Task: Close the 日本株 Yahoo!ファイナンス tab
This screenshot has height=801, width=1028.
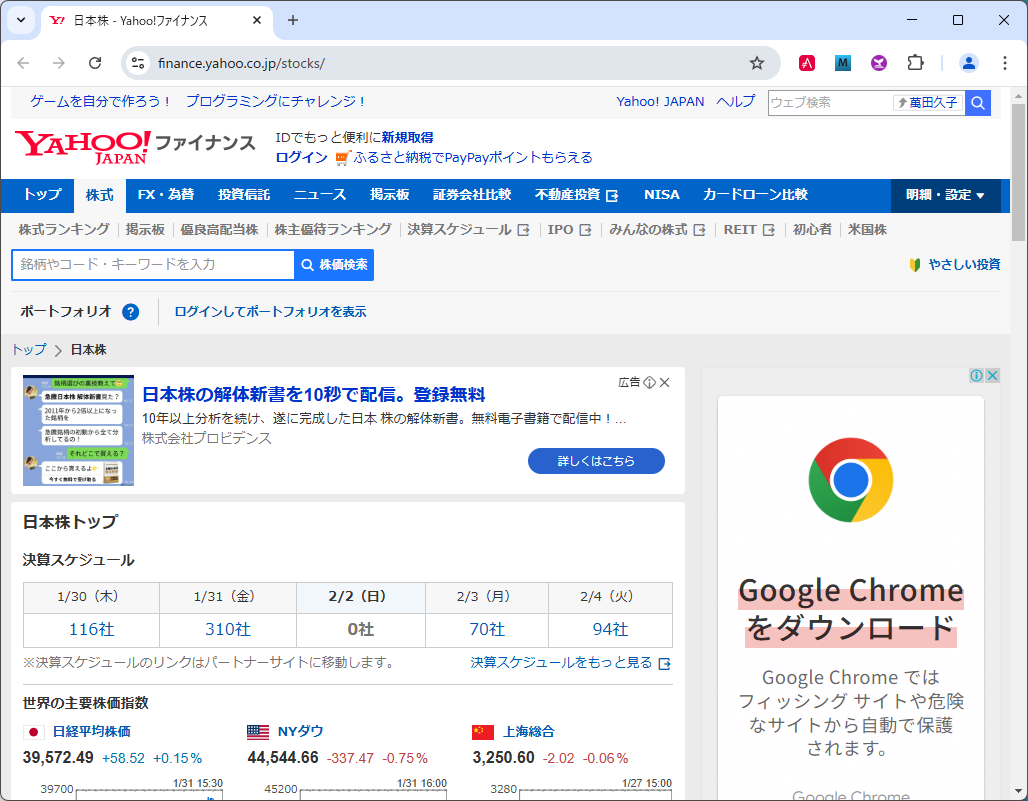Action: 257,20
